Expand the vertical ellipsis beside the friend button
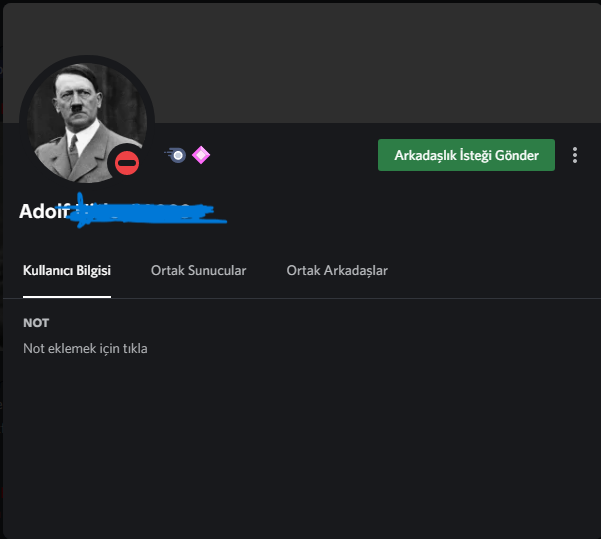This screenshot has width=601, height=539. tap(575, 155)
